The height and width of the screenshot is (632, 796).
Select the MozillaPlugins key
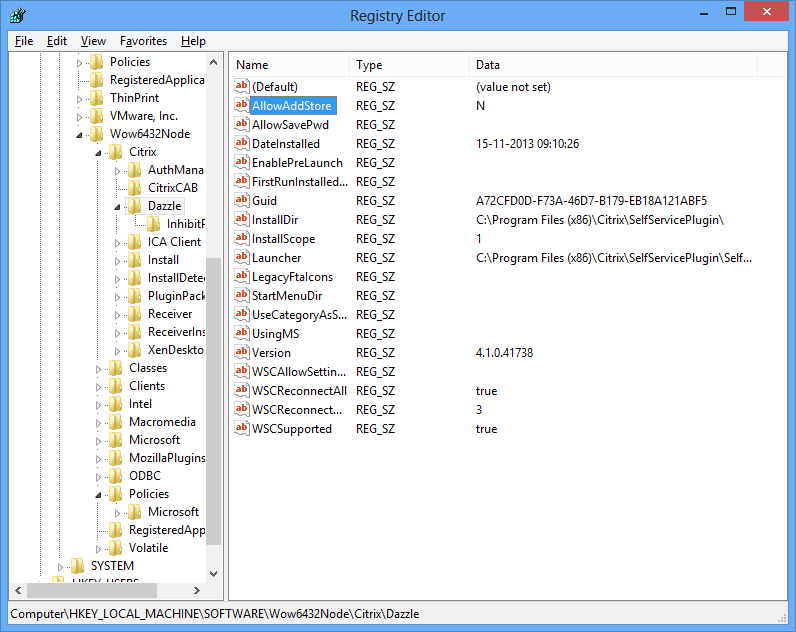167,458
